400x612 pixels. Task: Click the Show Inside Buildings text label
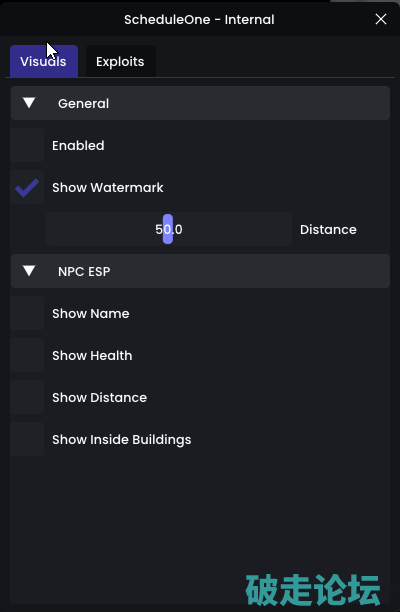(x=122, y=439)
